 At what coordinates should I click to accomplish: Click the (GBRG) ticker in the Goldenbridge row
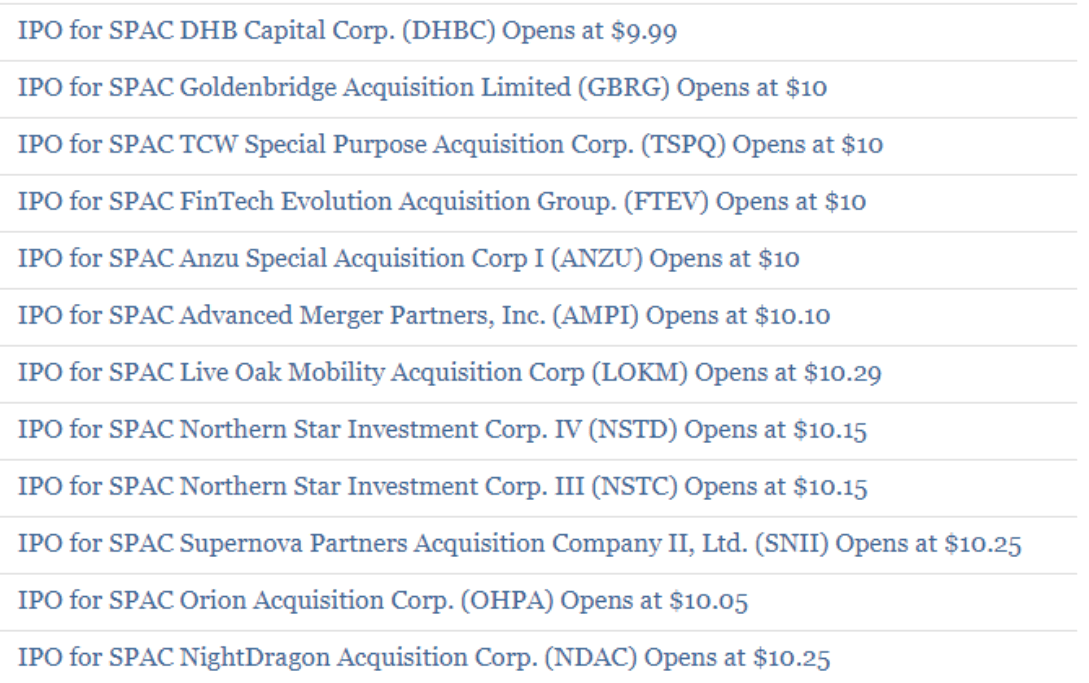pos(624,88)
